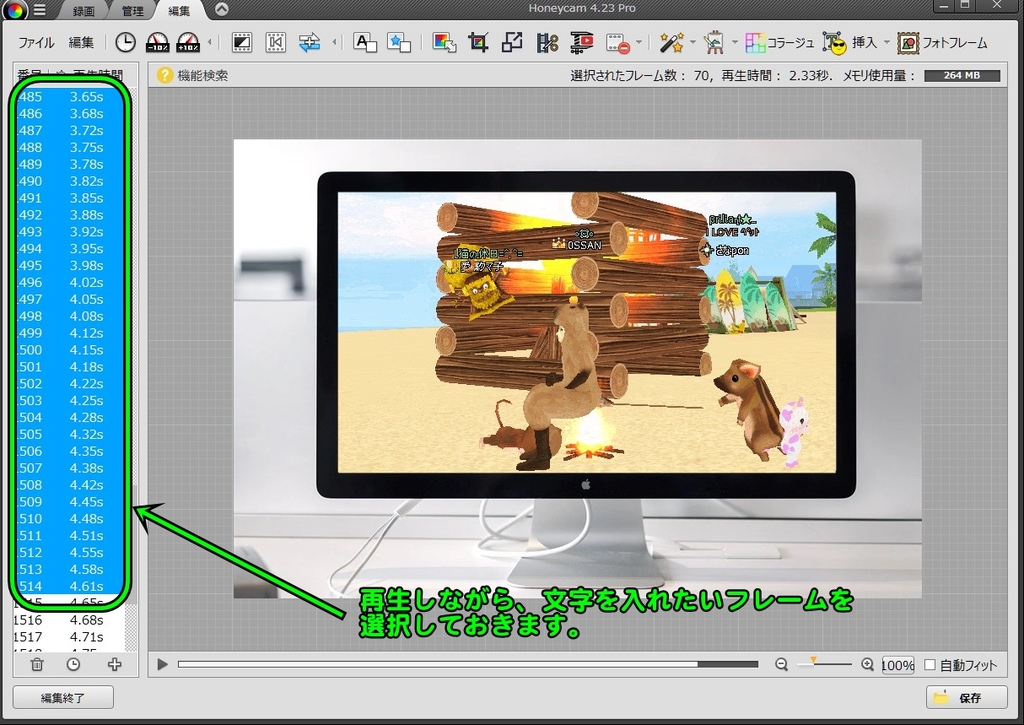The height and width of the screenshot is (725, 1024).
Task: Click the 264 MB memory usage bar
Action: [962, 76]
